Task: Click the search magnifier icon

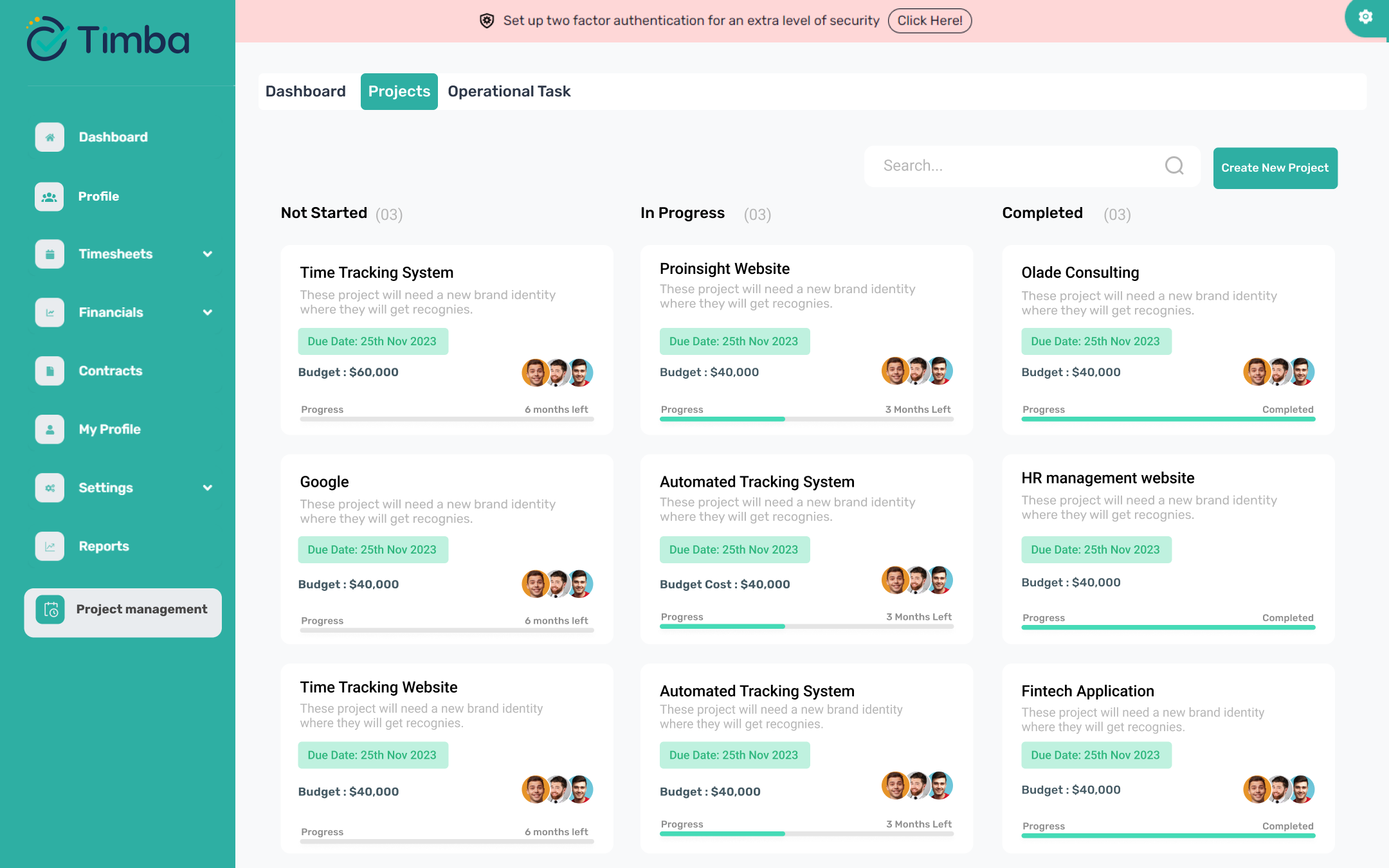Action: (x=1174, y=166)
